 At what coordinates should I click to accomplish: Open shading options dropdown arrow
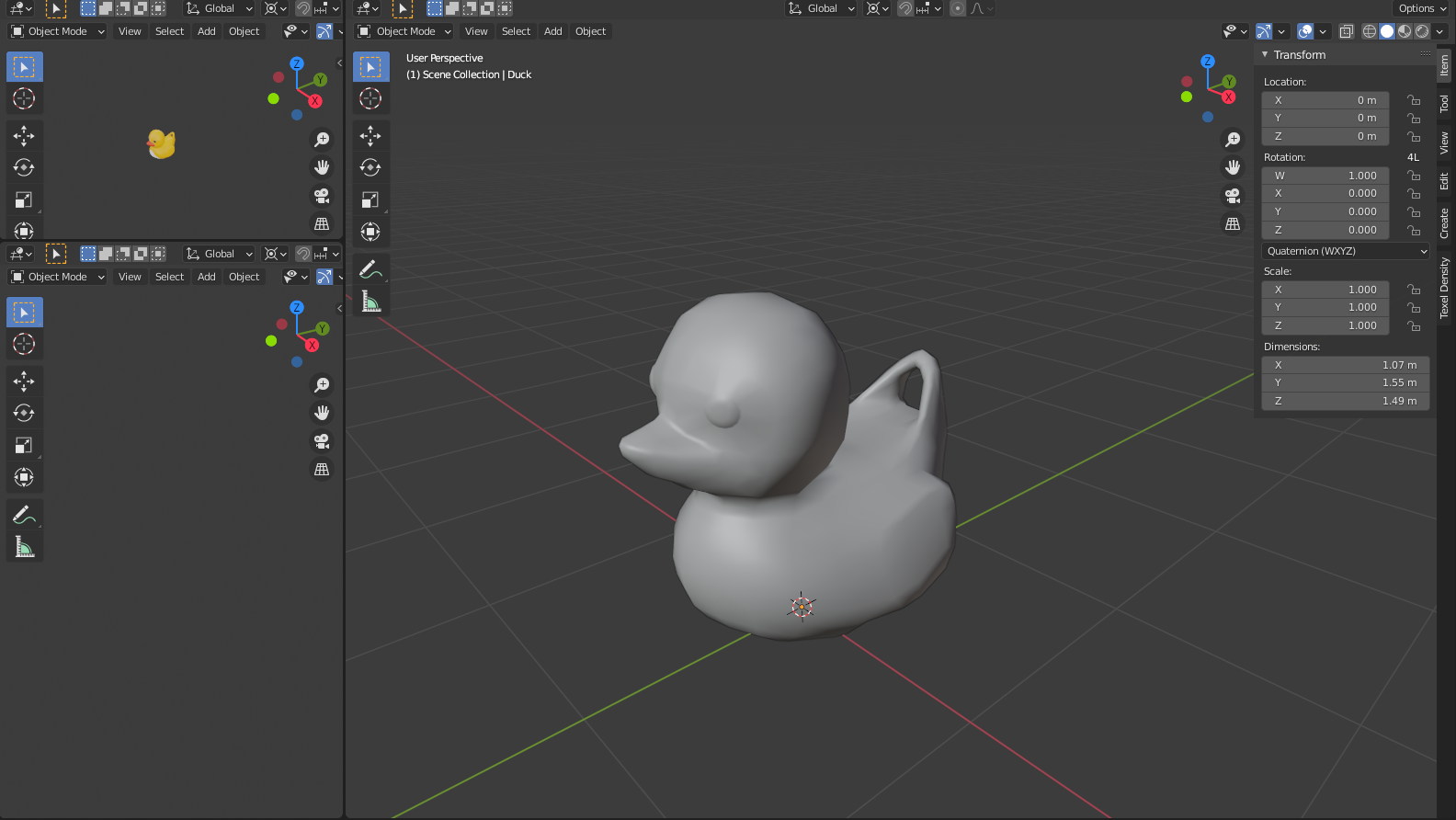click(x=1440, y=31)
